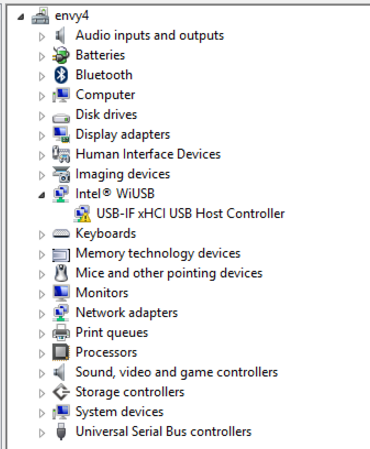Click the Imaging devices camera icon
The height and width of the screenshot is (449, 370).
[x=61, y=174]
